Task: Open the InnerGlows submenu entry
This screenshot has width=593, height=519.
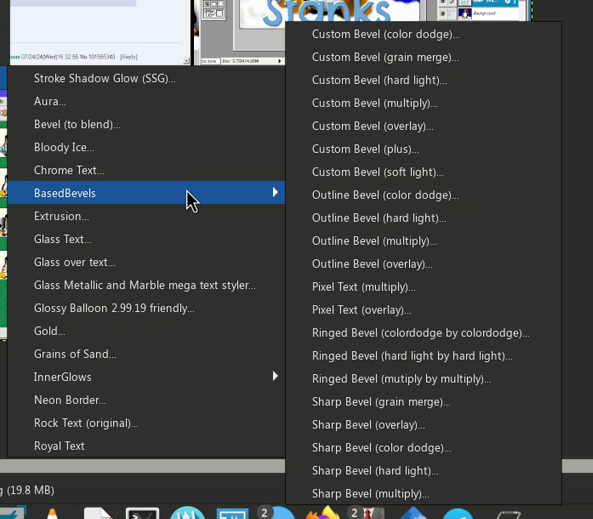Action: (146, 377)
